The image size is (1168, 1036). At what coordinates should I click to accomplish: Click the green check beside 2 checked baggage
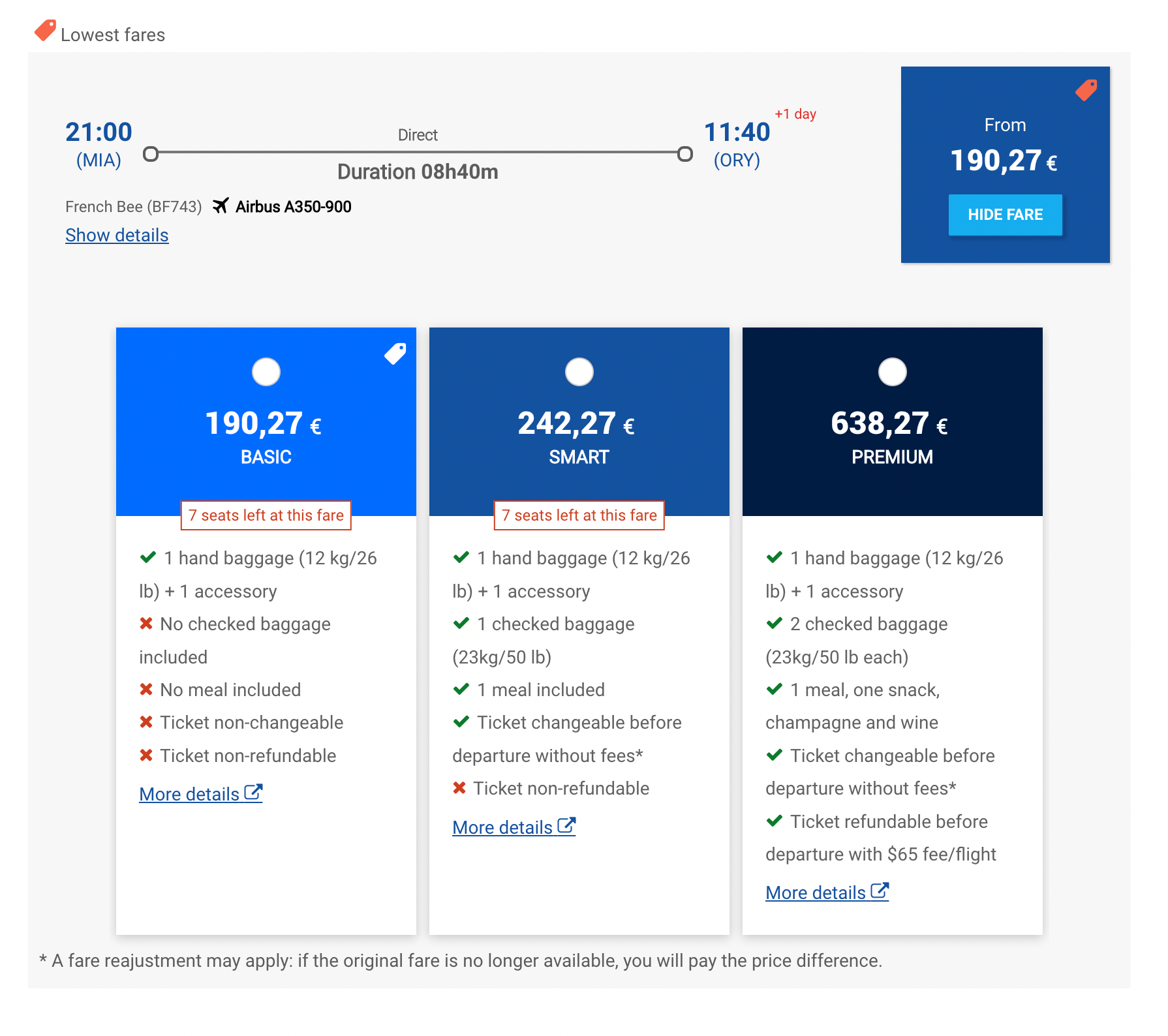(x=775, y=624)
